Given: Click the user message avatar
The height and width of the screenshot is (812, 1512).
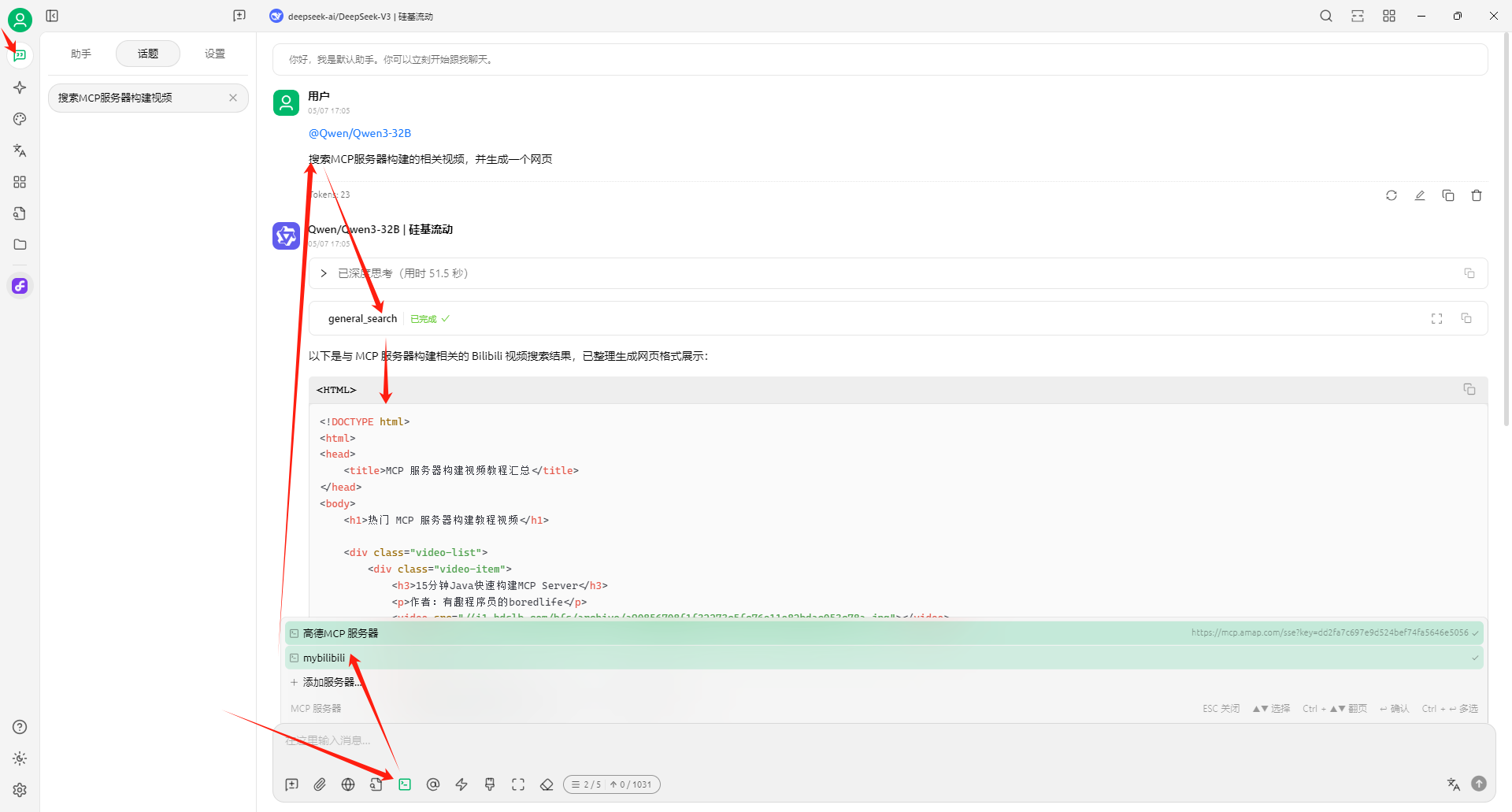Looking at the screenshot, I should pos(286,102).
